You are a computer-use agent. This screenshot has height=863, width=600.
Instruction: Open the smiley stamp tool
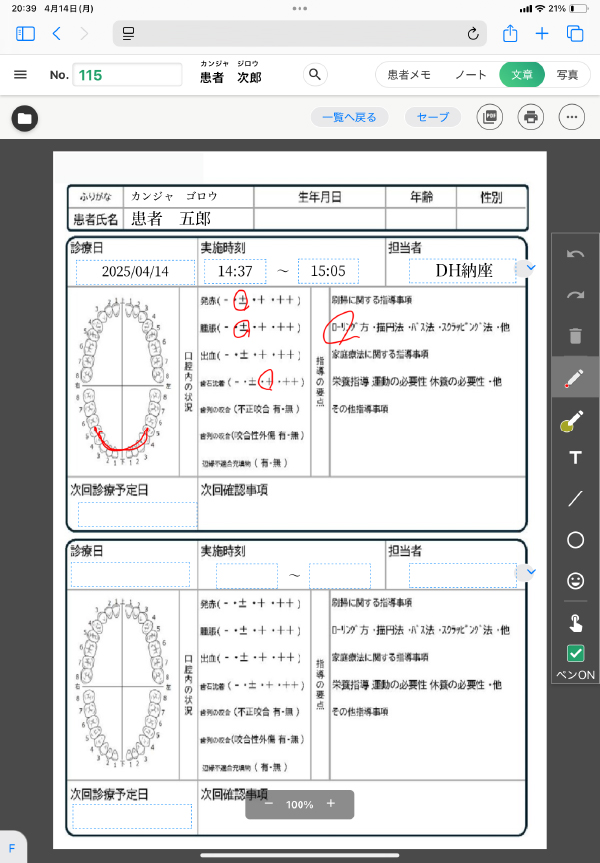575,580
